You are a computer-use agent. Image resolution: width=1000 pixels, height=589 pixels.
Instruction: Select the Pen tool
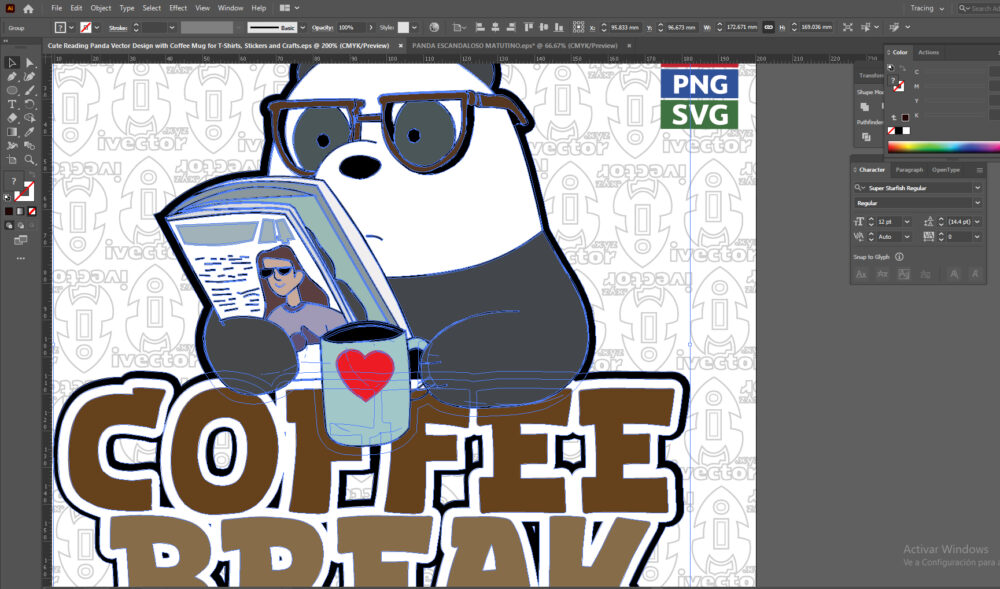pos(11,76)
